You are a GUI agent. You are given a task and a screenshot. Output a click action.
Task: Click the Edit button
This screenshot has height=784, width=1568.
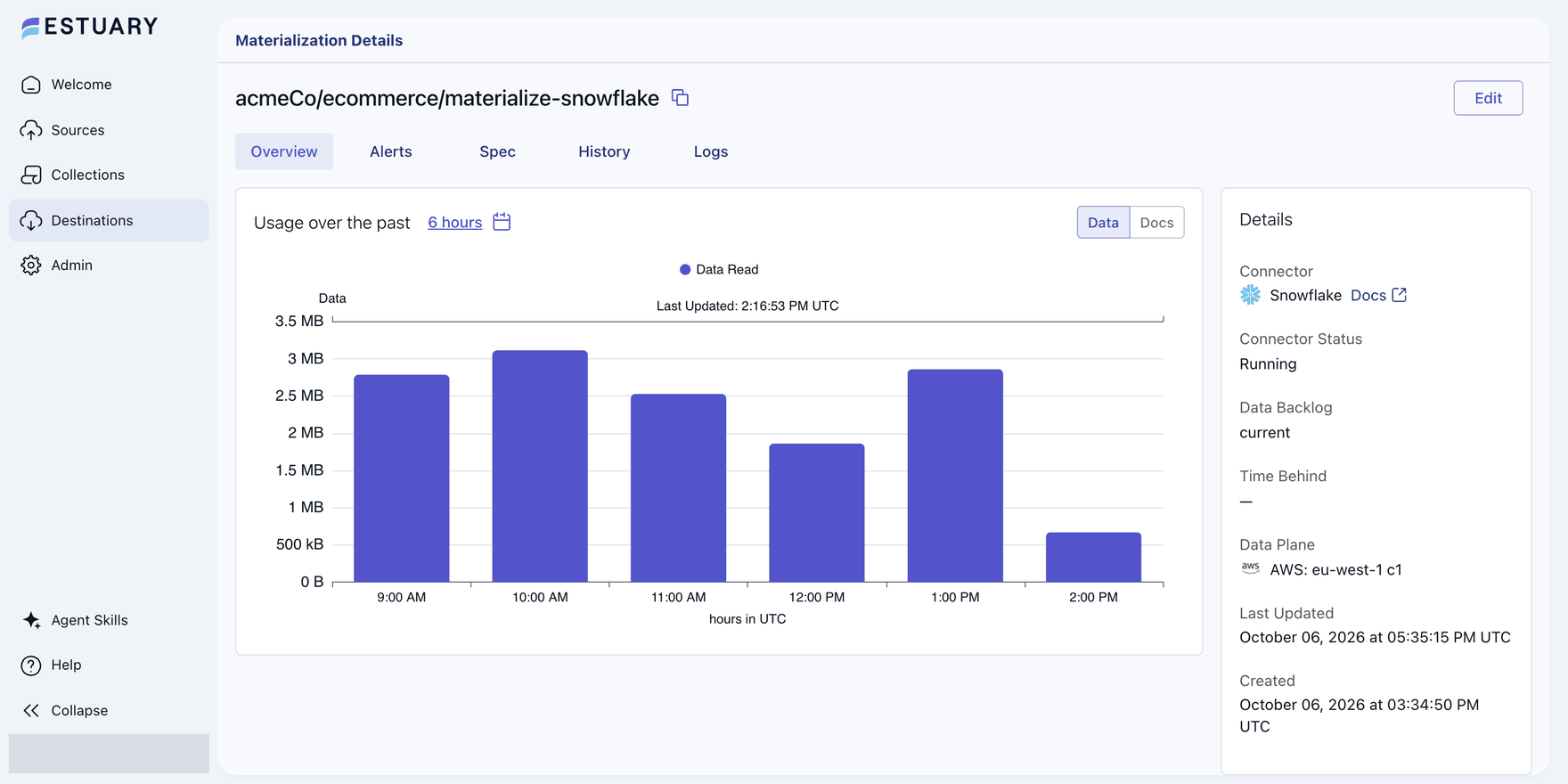[x=1488, y=98]
